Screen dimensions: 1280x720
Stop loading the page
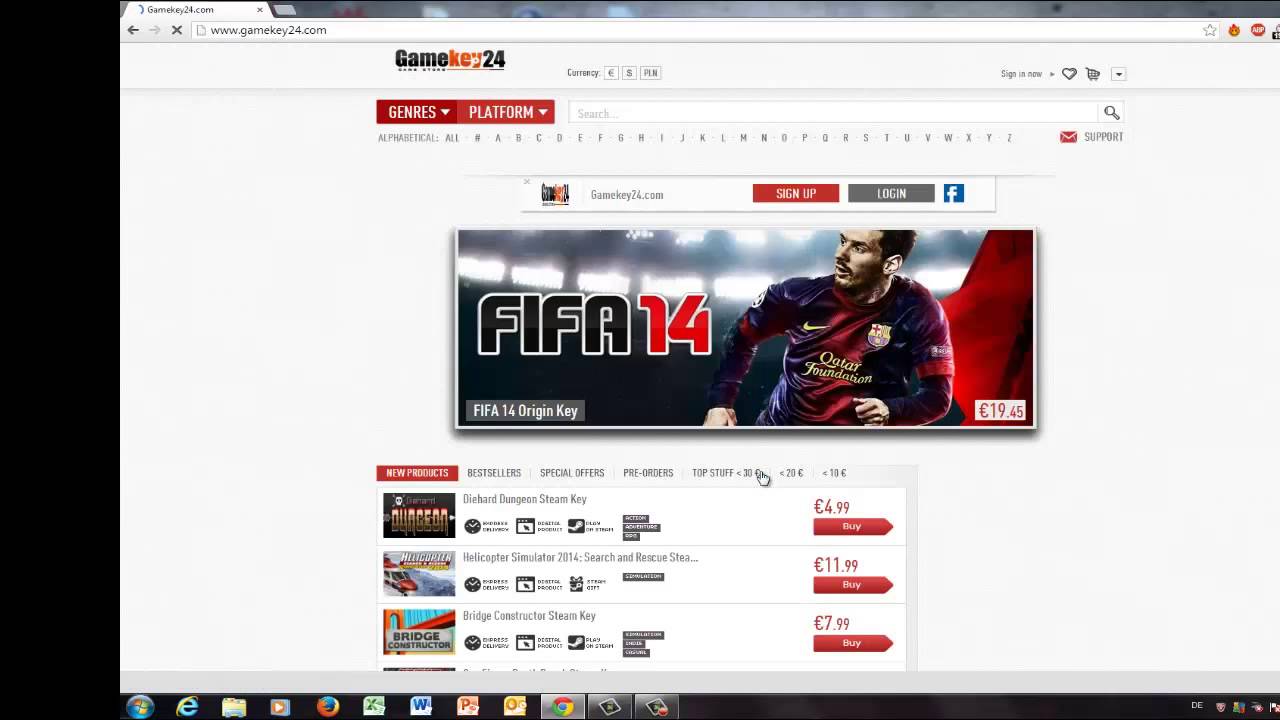176,30
